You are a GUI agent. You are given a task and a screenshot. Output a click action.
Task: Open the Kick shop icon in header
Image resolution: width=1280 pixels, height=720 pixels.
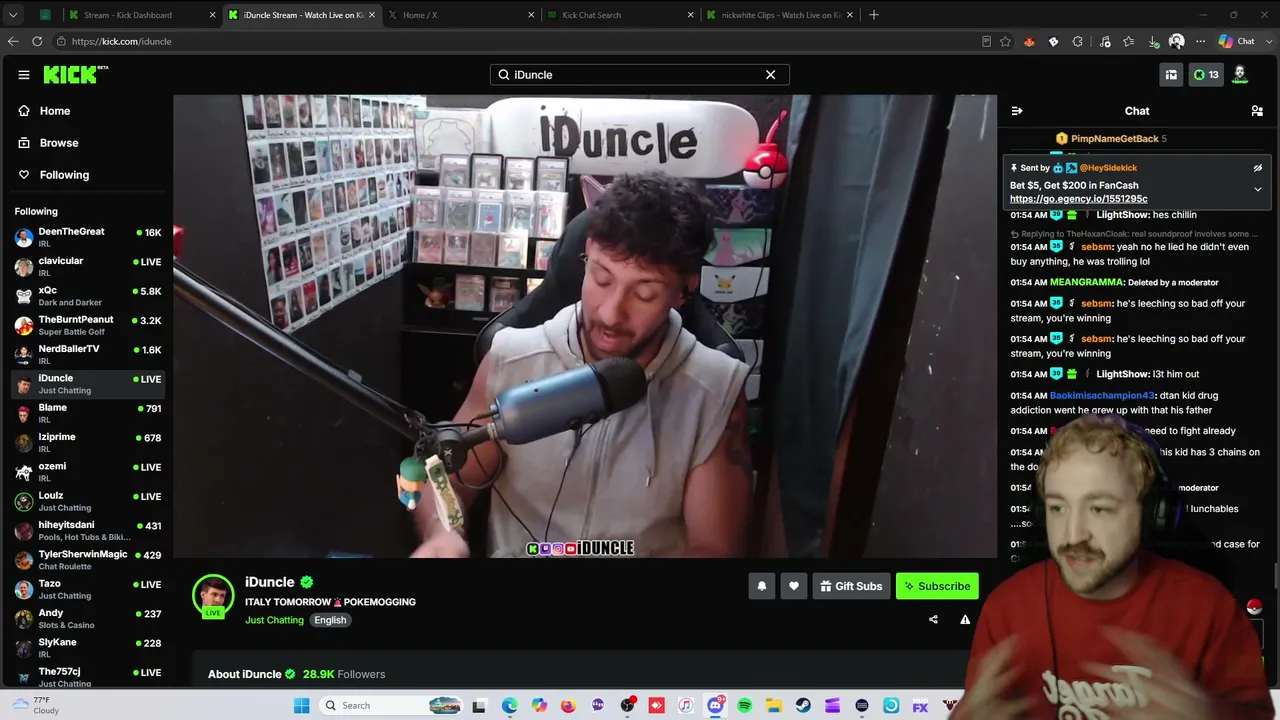pyautogui.click(x=1171, y=75)
